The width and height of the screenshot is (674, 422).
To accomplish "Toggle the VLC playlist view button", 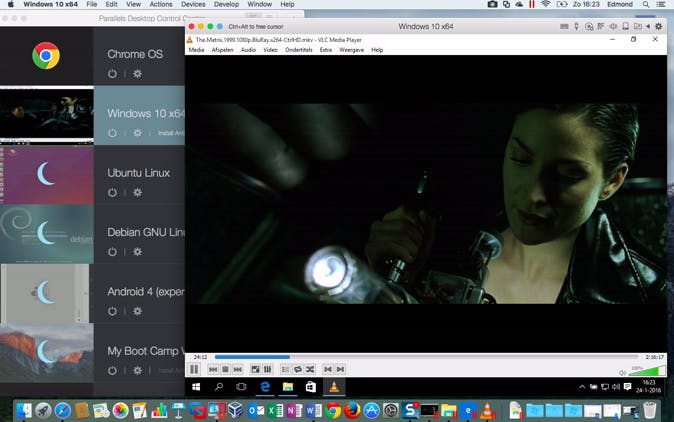I will [x=285, y=369].
